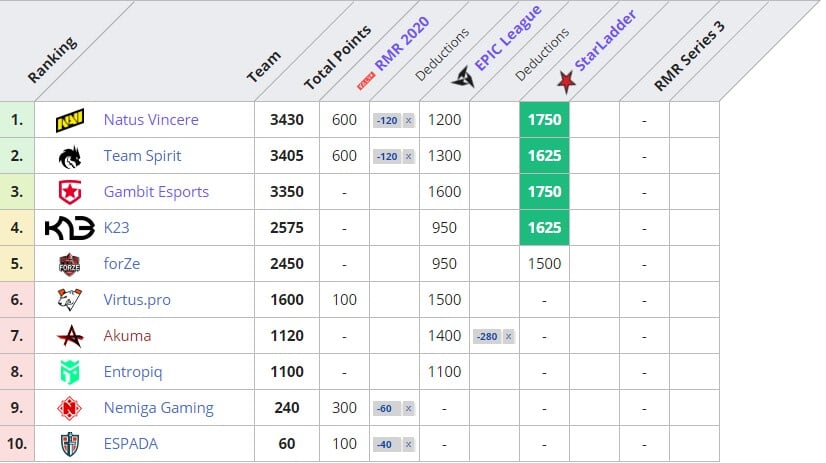
Task: Click Akuma's total points 1120
Action: pos(287,336)
